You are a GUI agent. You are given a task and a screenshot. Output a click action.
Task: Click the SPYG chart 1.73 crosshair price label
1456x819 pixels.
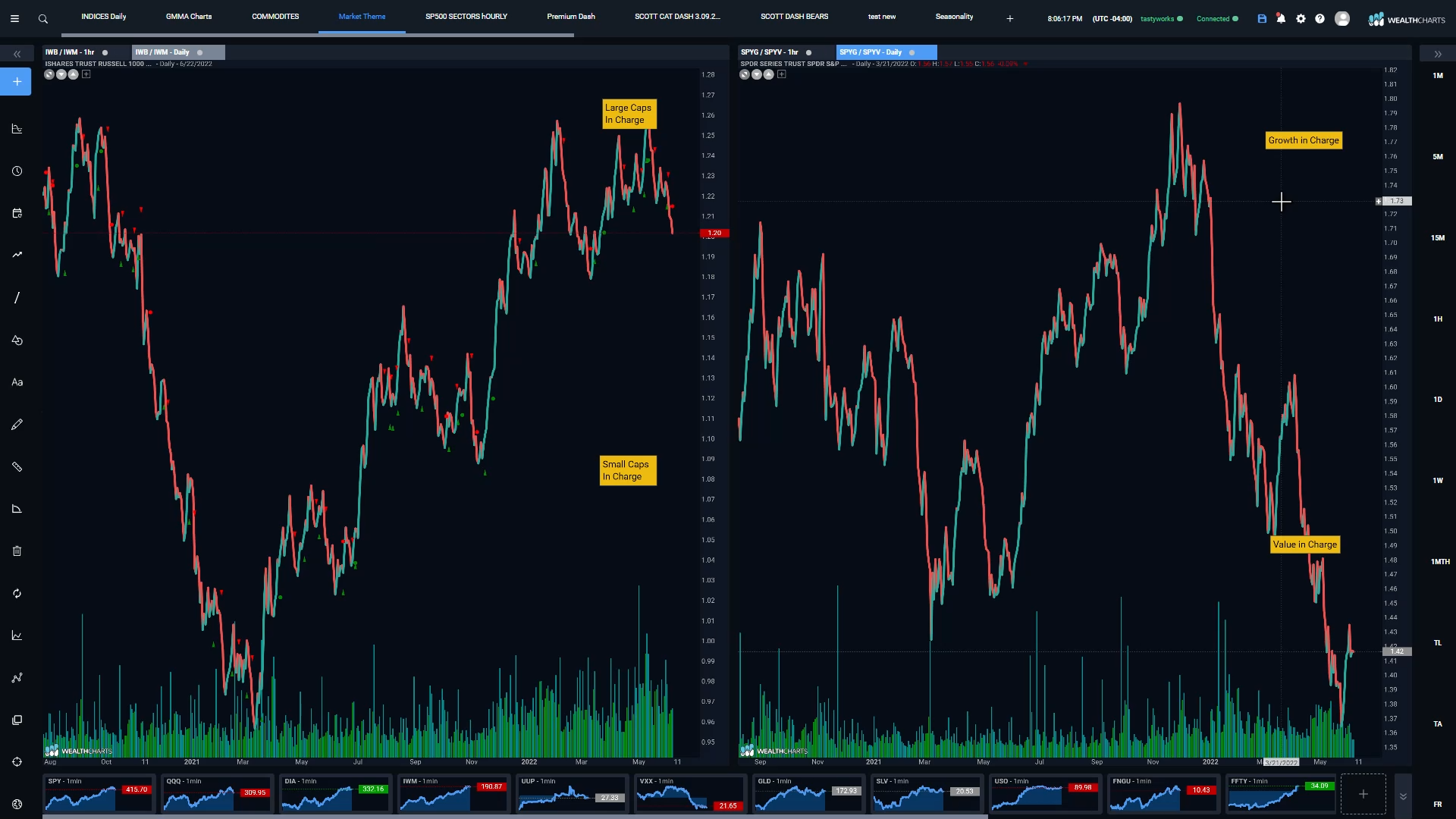coord(1397,201)
